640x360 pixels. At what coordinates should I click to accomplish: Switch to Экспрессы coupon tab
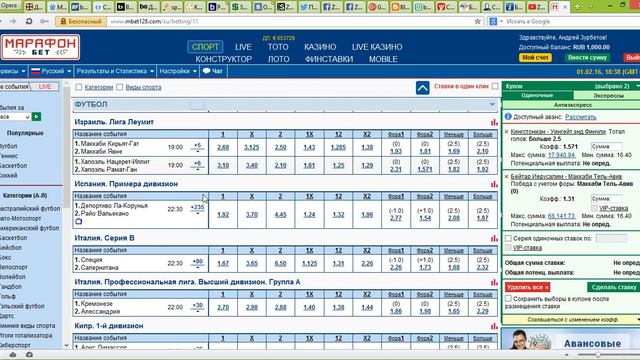pos(608,96)
